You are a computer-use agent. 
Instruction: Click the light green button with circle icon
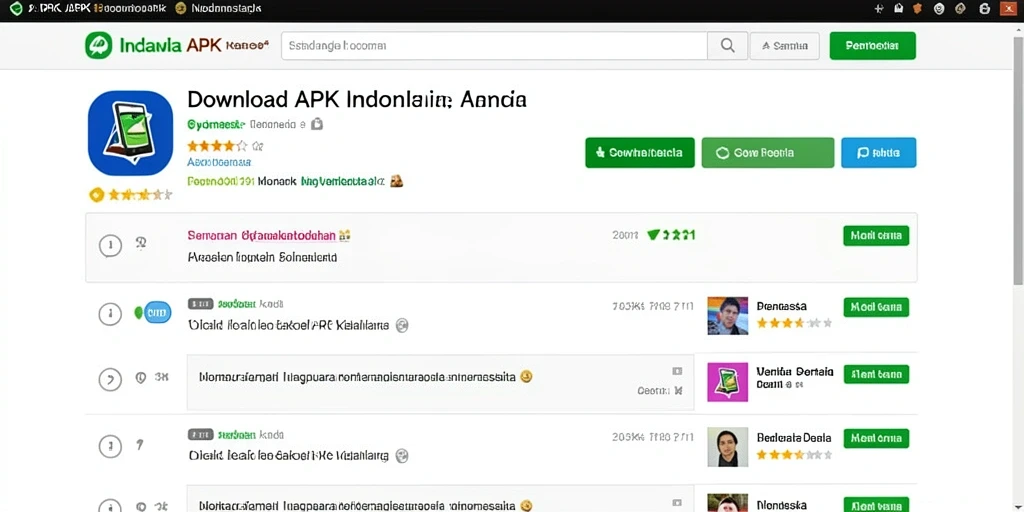pos(767,153)
